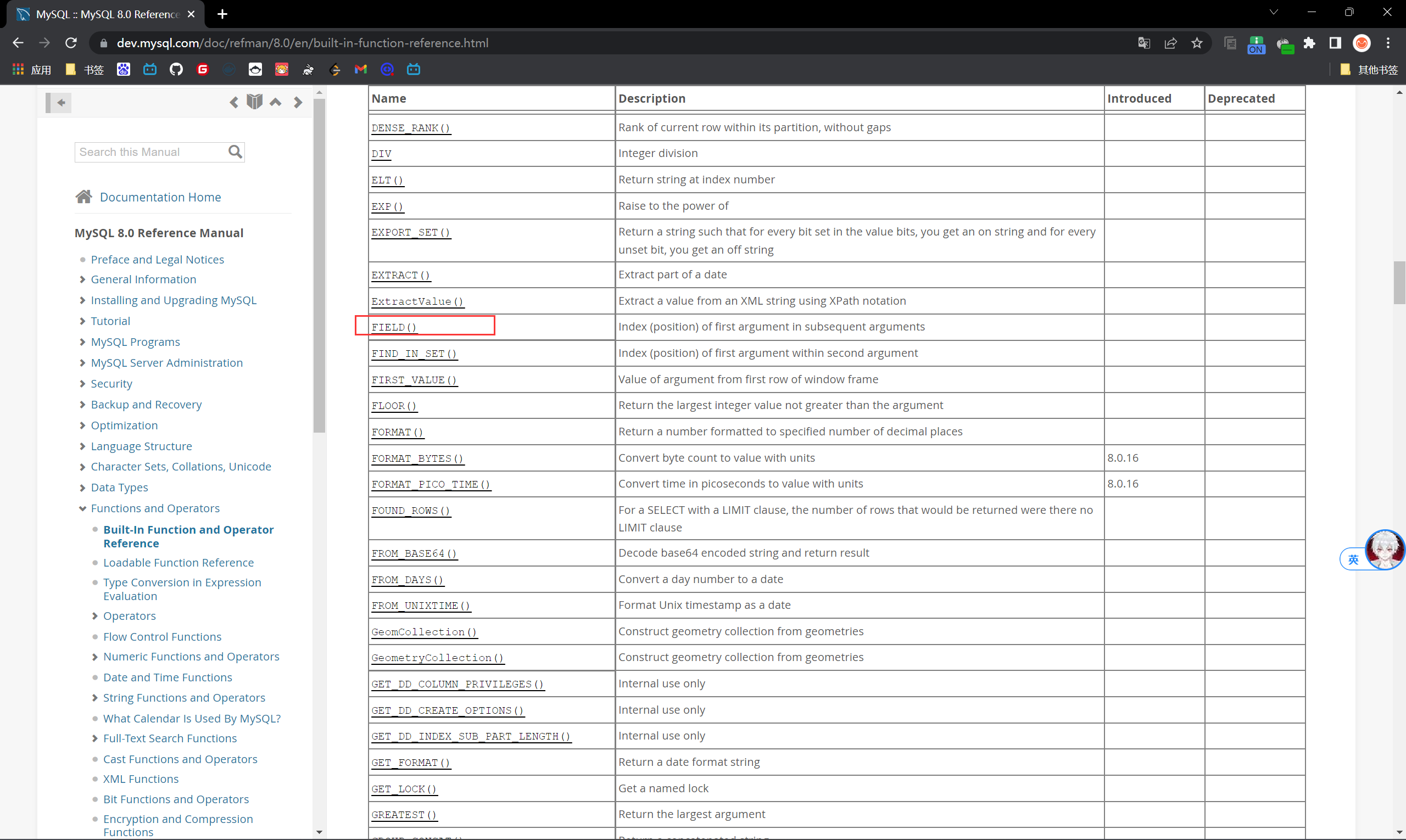This screenshot has width=1406, height=840.
Task: Click the search magnifier icon
Action: [235, 152]
